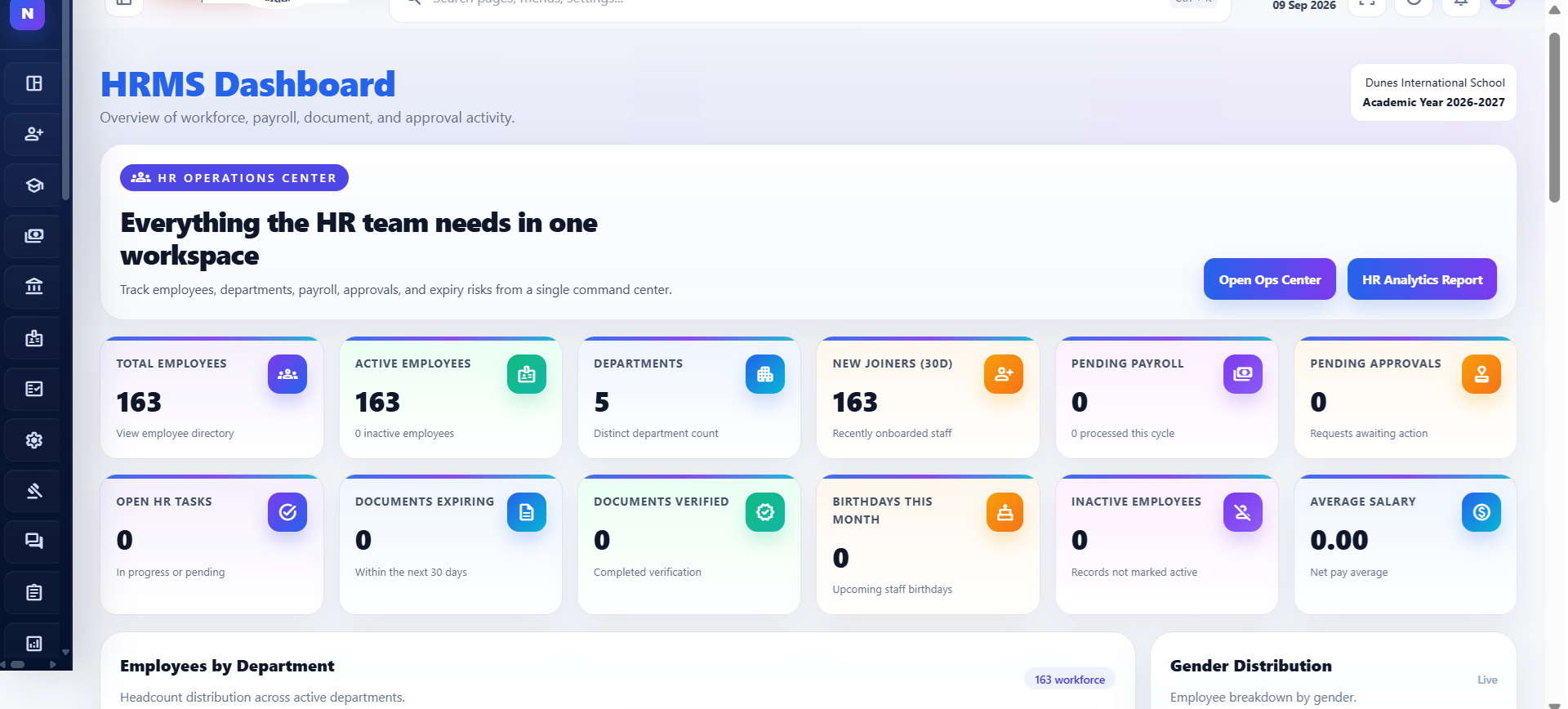Click the N logo in the sidebar
The height and width of the screenshot is (709, 1568).
pyautogui.click(x=27, y=14)
